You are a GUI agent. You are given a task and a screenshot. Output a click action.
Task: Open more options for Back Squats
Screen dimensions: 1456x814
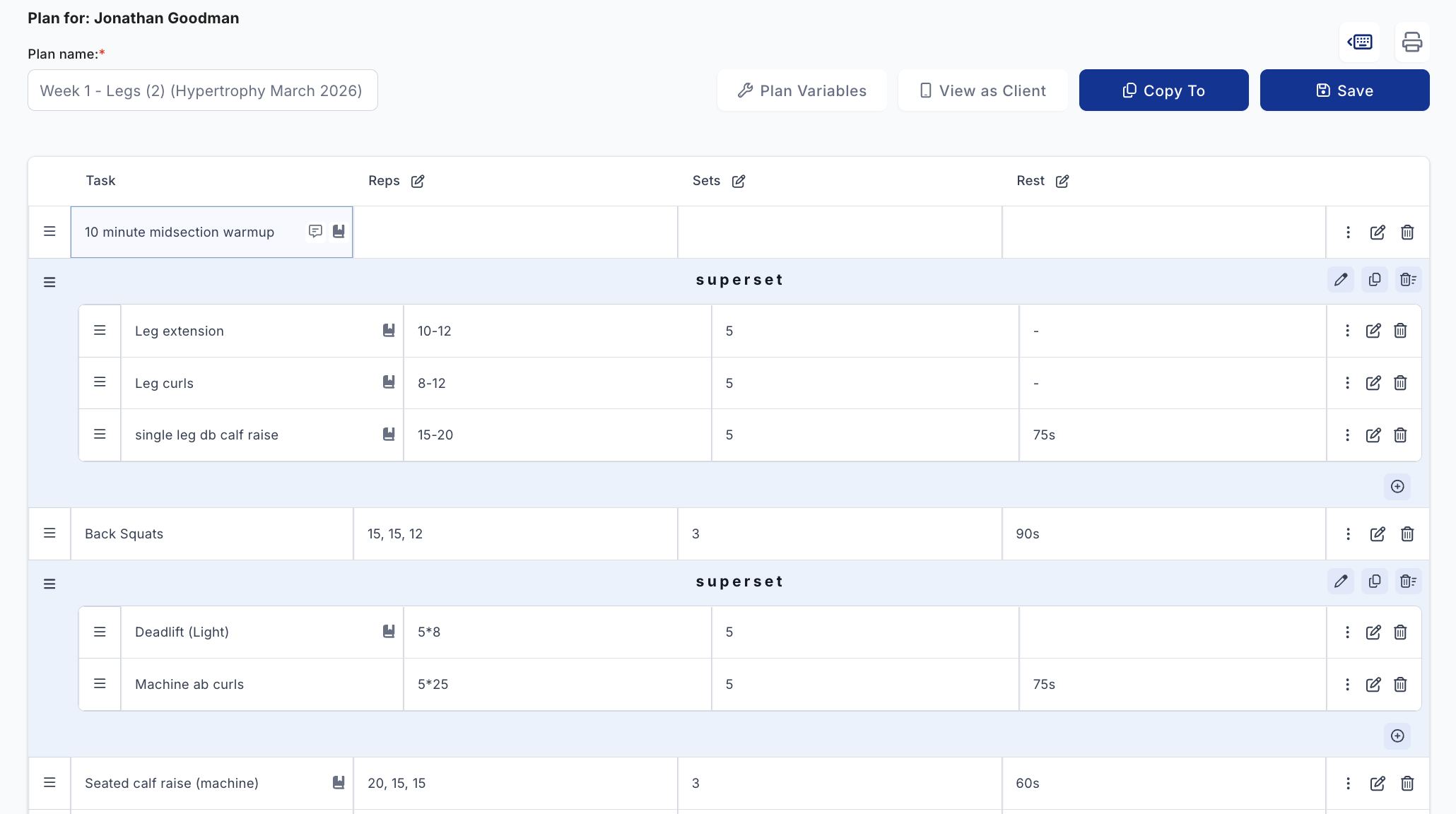(x=1348, y=534)
